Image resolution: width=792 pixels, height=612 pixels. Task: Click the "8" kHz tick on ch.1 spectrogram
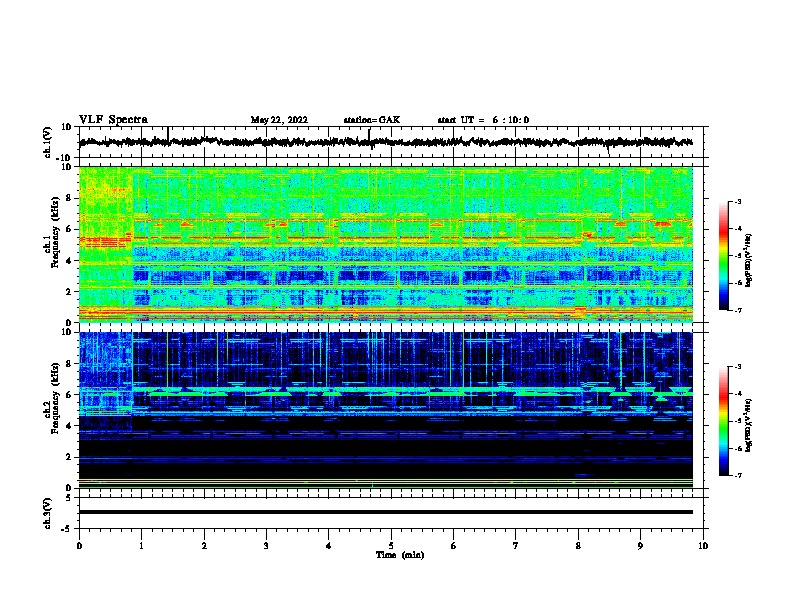[x=70, y=198]
